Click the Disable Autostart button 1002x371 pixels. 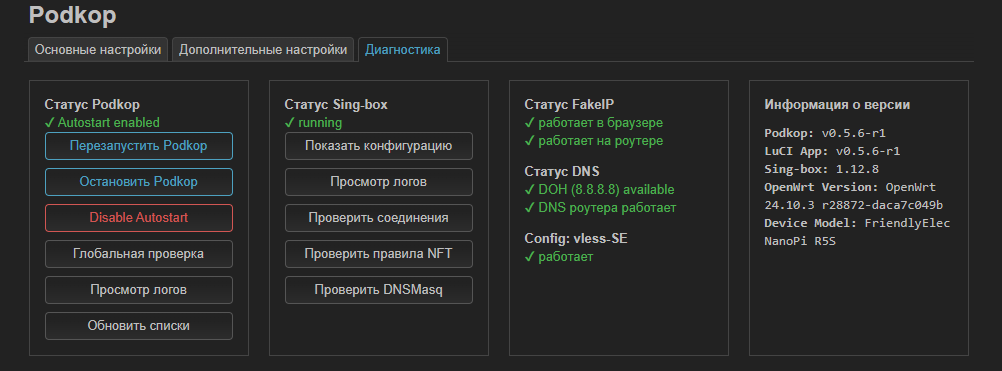coord(139,218)
